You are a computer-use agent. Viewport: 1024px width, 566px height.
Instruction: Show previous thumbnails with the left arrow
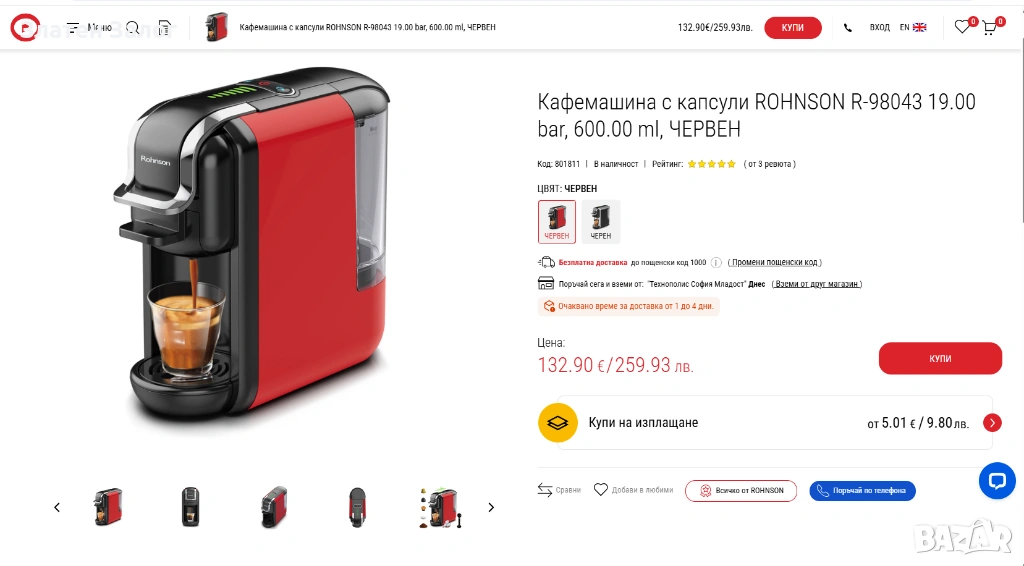pyautogui.click(x=57, y=507)
